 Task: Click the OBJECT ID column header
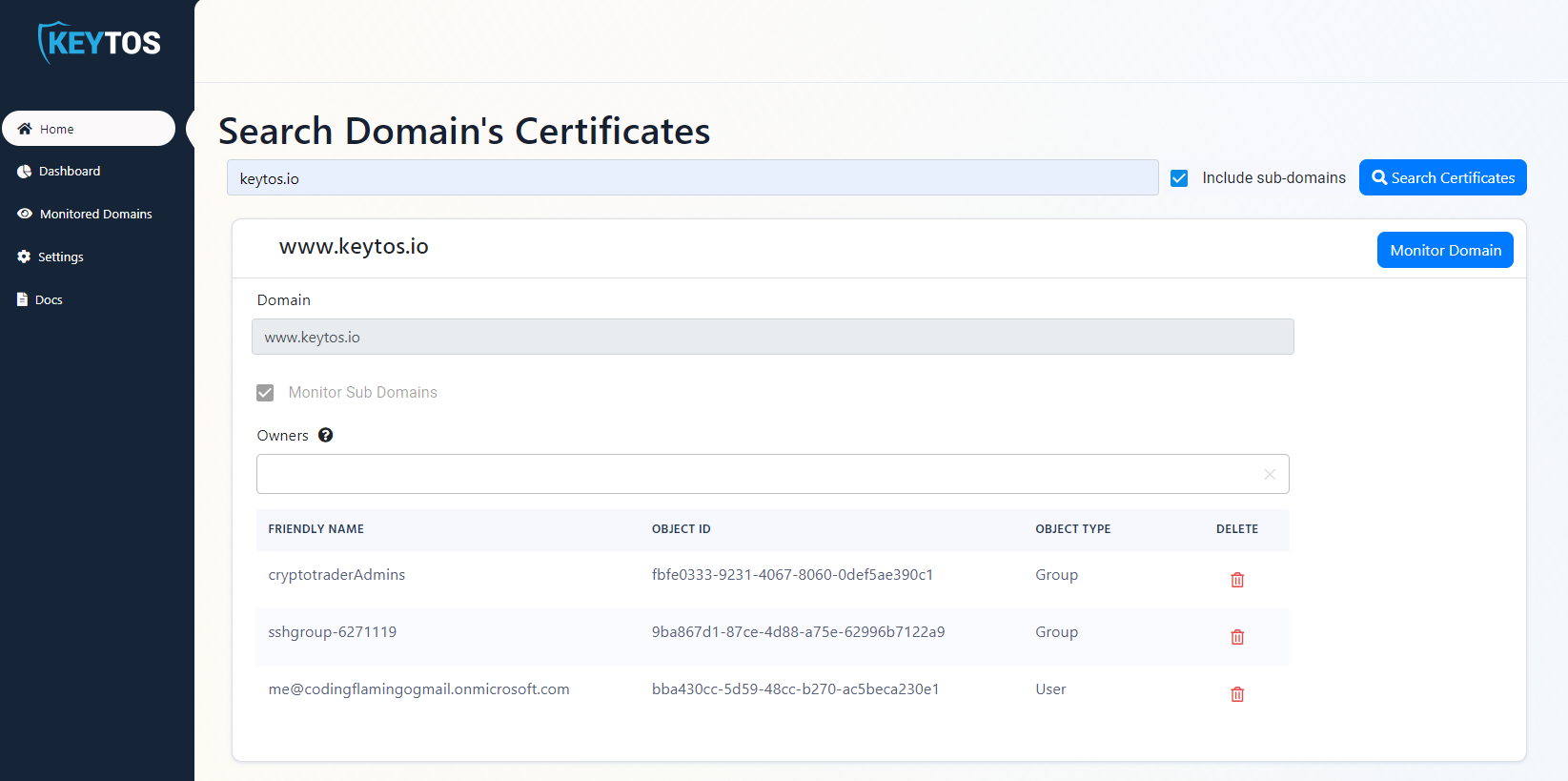[681, 529]
